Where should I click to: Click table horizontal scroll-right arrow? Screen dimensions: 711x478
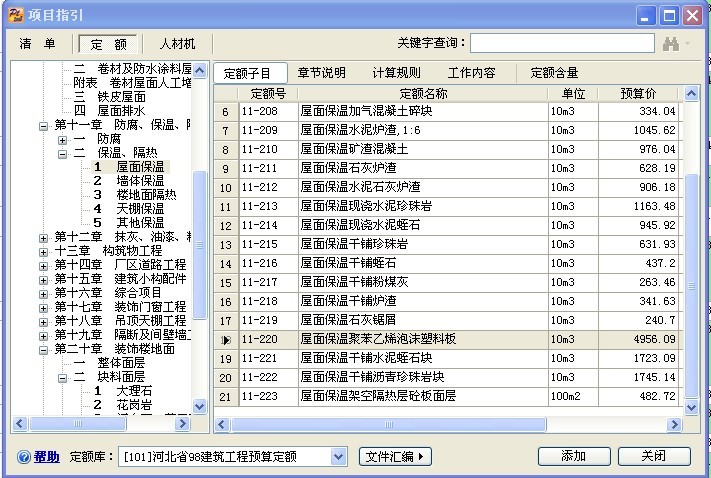point(674,425)
